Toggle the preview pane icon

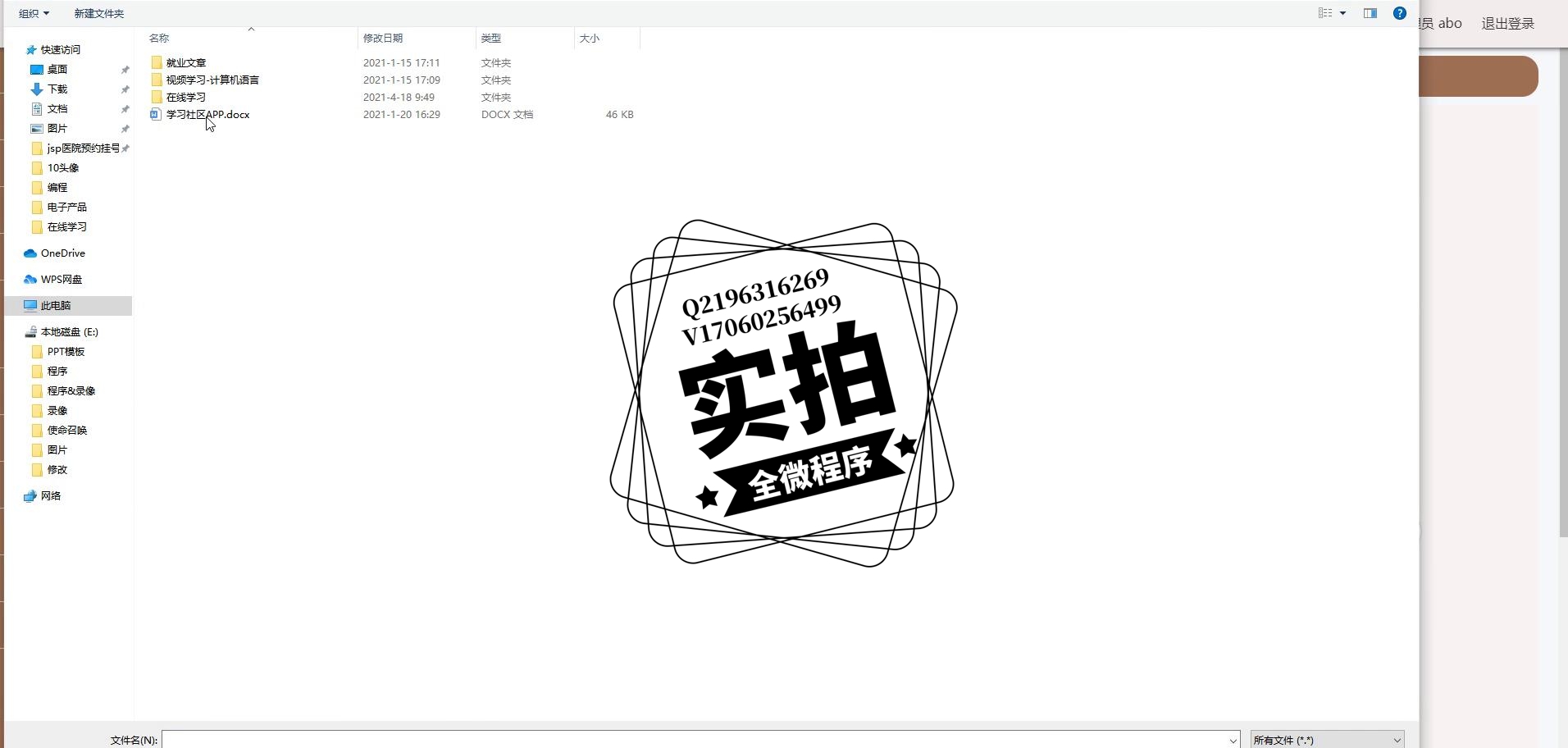(x=1370, y=13)
